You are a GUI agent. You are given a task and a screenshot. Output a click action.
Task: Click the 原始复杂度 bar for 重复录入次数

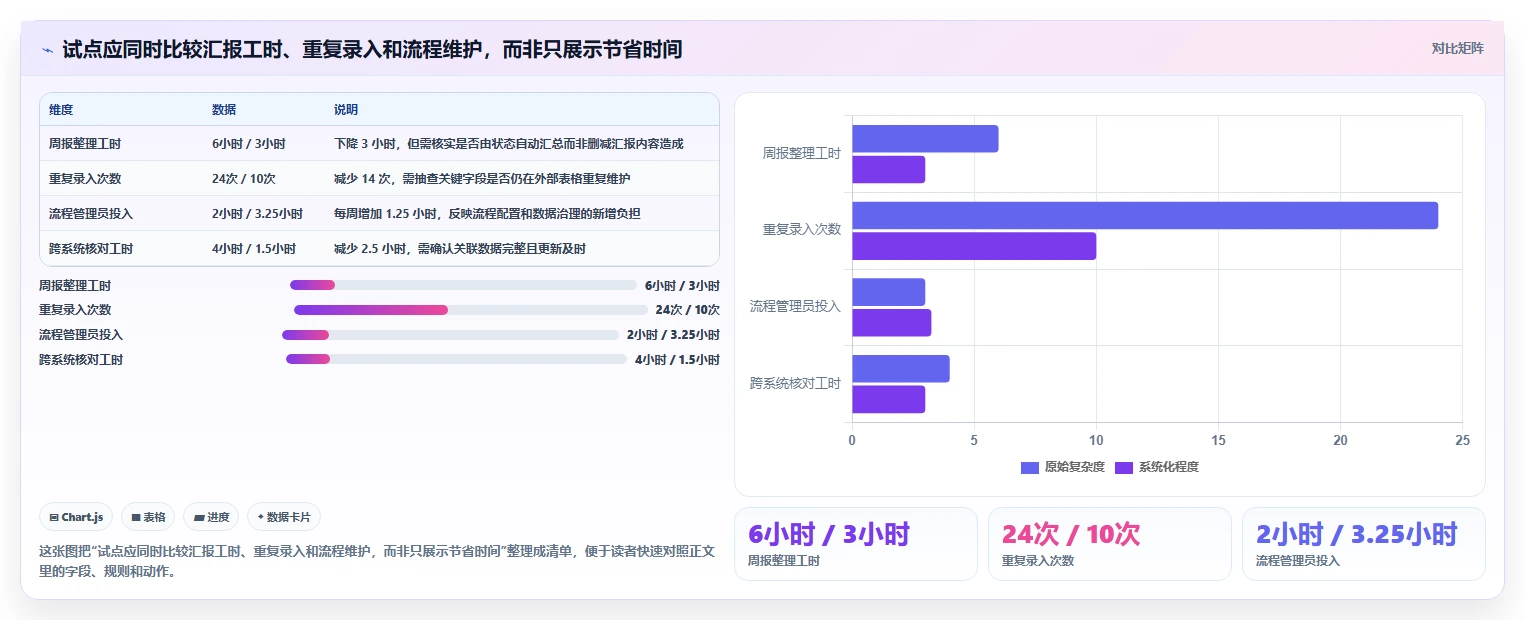pyautogui.click(x=1145, y=215)
